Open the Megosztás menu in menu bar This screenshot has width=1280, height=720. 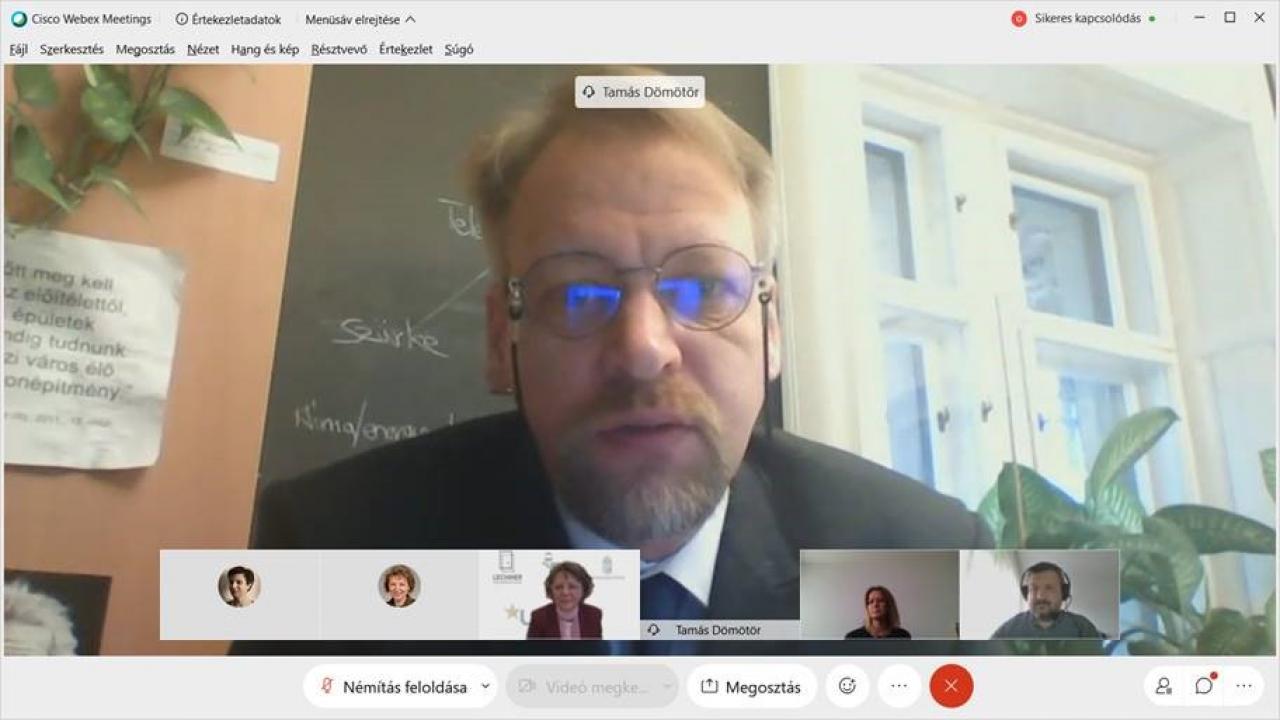(145, 49)
